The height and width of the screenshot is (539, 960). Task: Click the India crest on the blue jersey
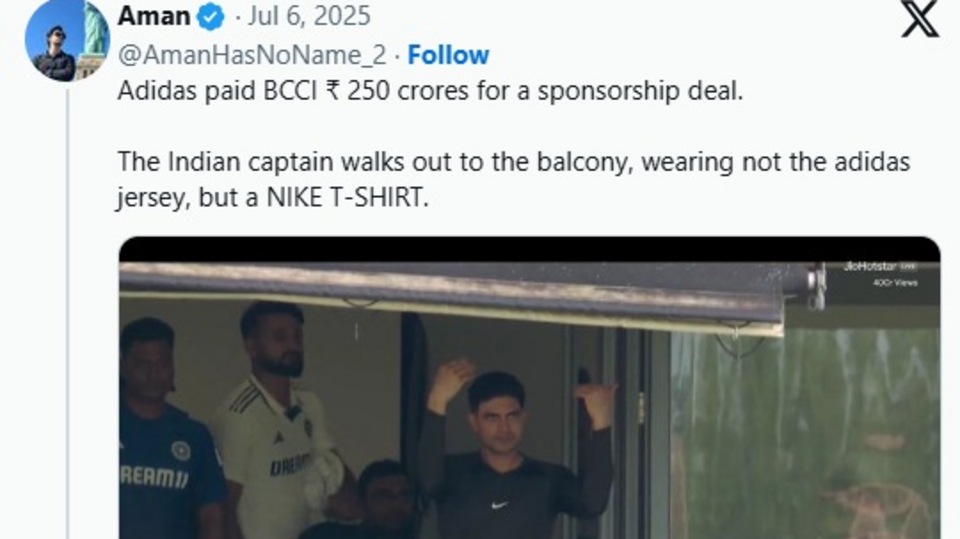(180, 450)
